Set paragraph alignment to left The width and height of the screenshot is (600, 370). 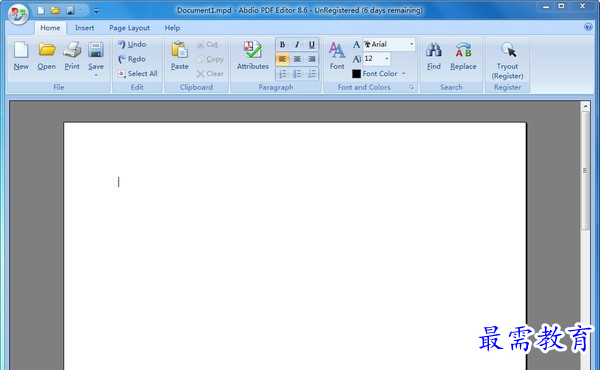click(x=282, y=59)
